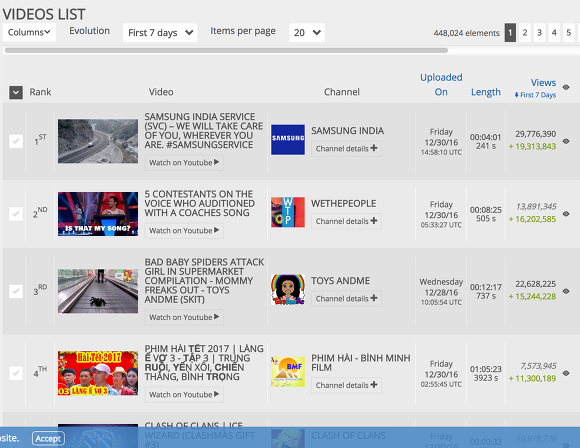Viewport: 580px width, 448px height.
Task: Open '5 Contestants on The Voice' title
Action: pos(200,203)
